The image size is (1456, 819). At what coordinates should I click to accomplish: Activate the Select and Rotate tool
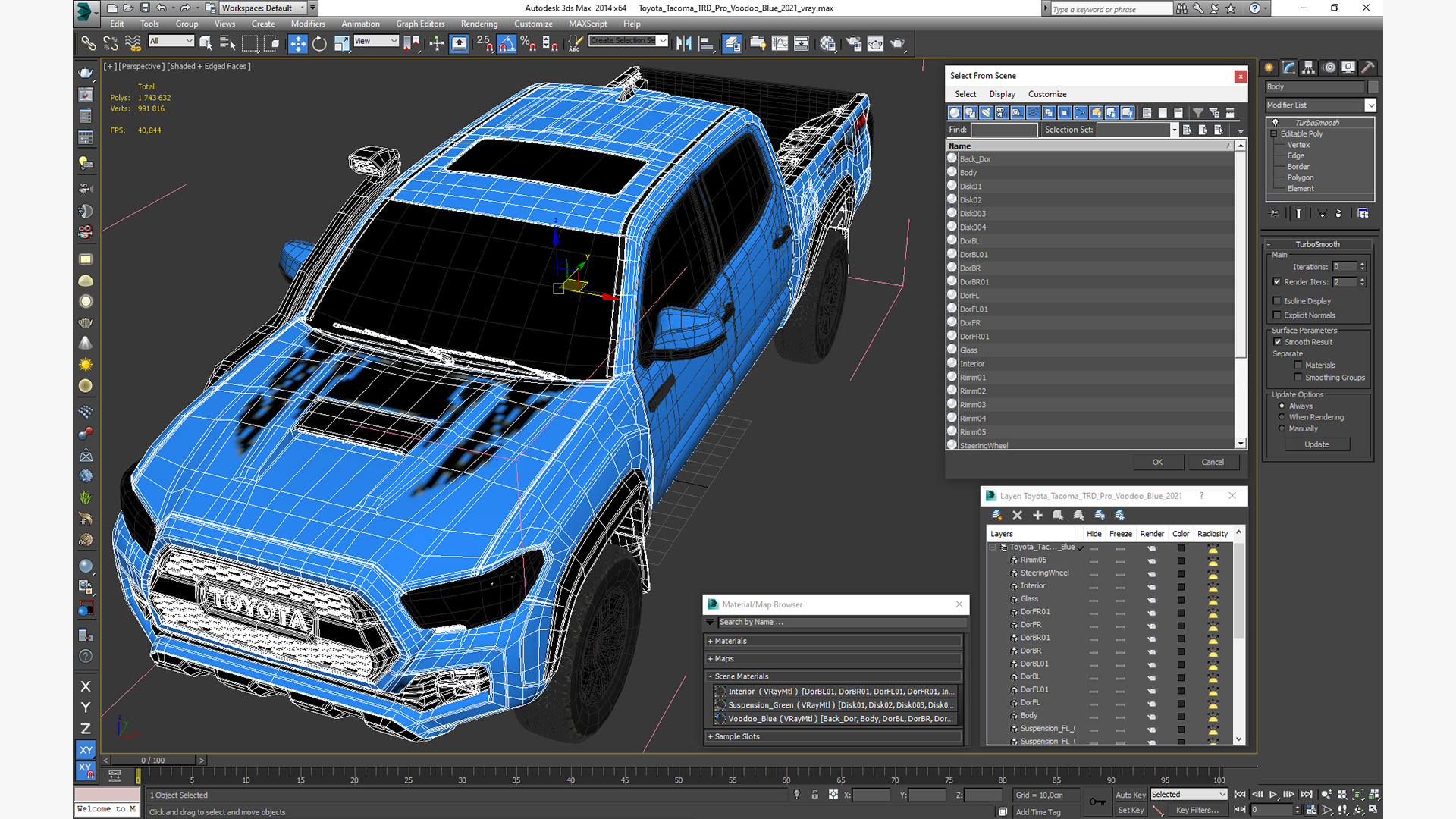(x=319, y=43)
